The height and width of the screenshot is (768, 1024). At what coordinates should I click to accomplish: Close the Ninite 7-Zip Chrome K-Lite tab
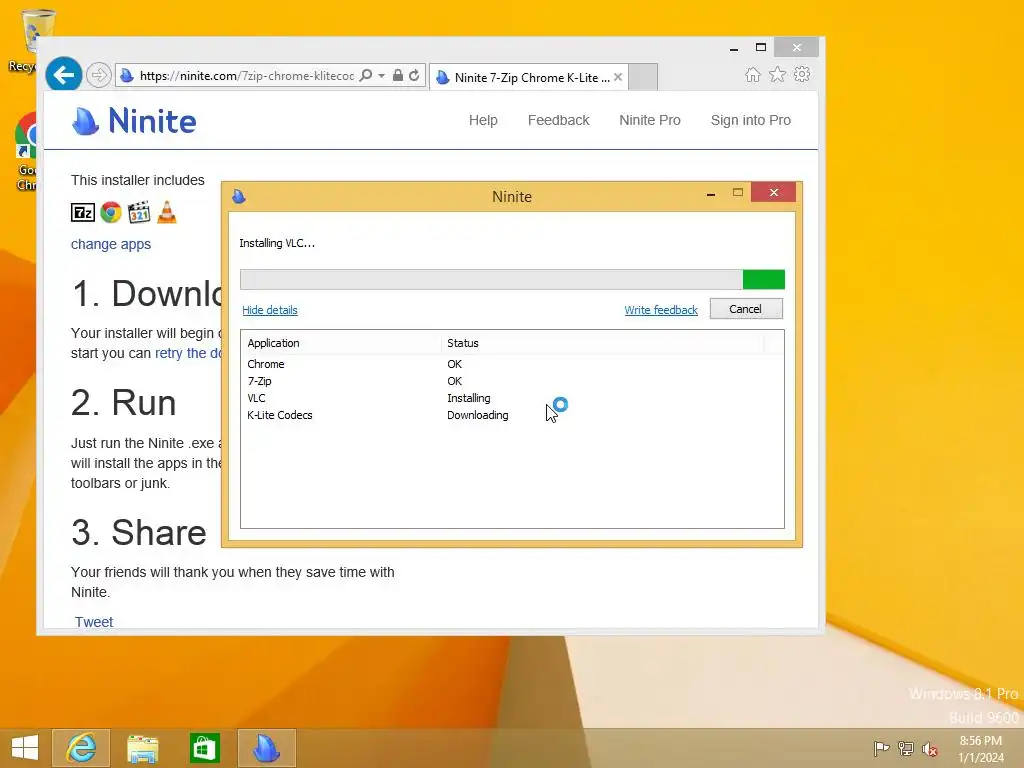click(618, 77)
